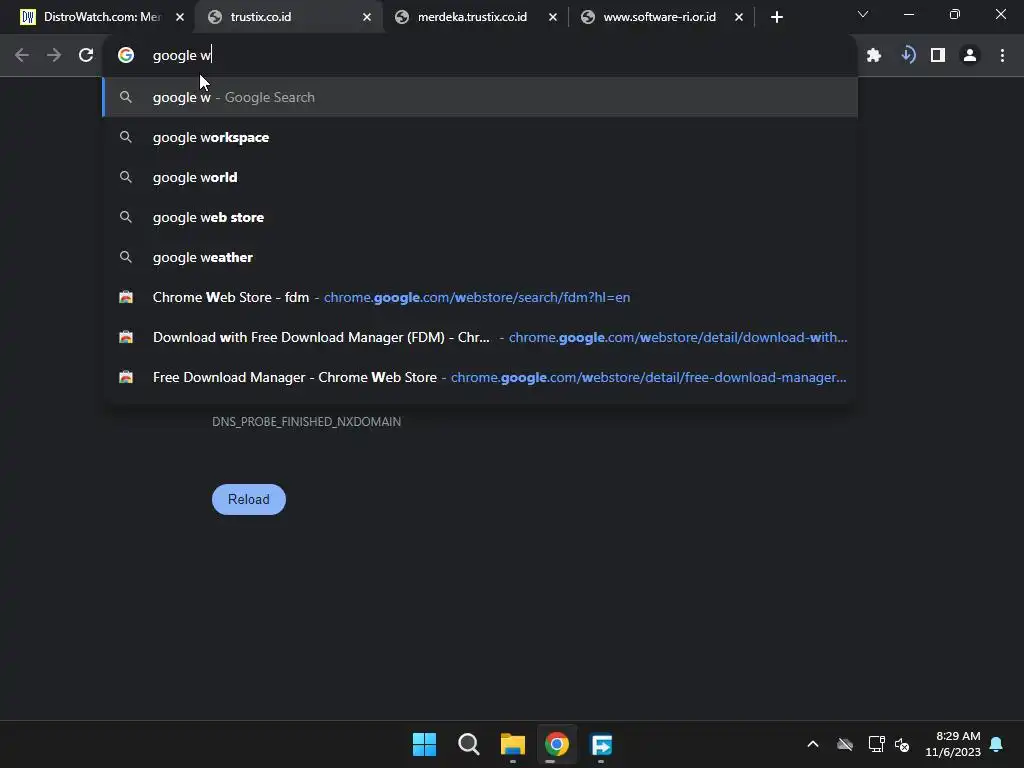Close the merdeka.trustix.co.id tab
Viewport: 1024px width, 768px height.
coord(552,17)
